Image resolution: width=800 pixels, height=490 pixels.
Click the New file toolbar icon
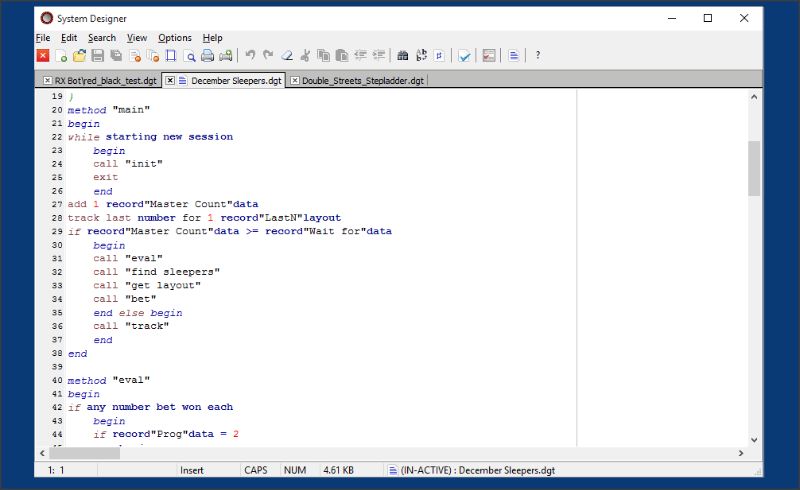61,56
